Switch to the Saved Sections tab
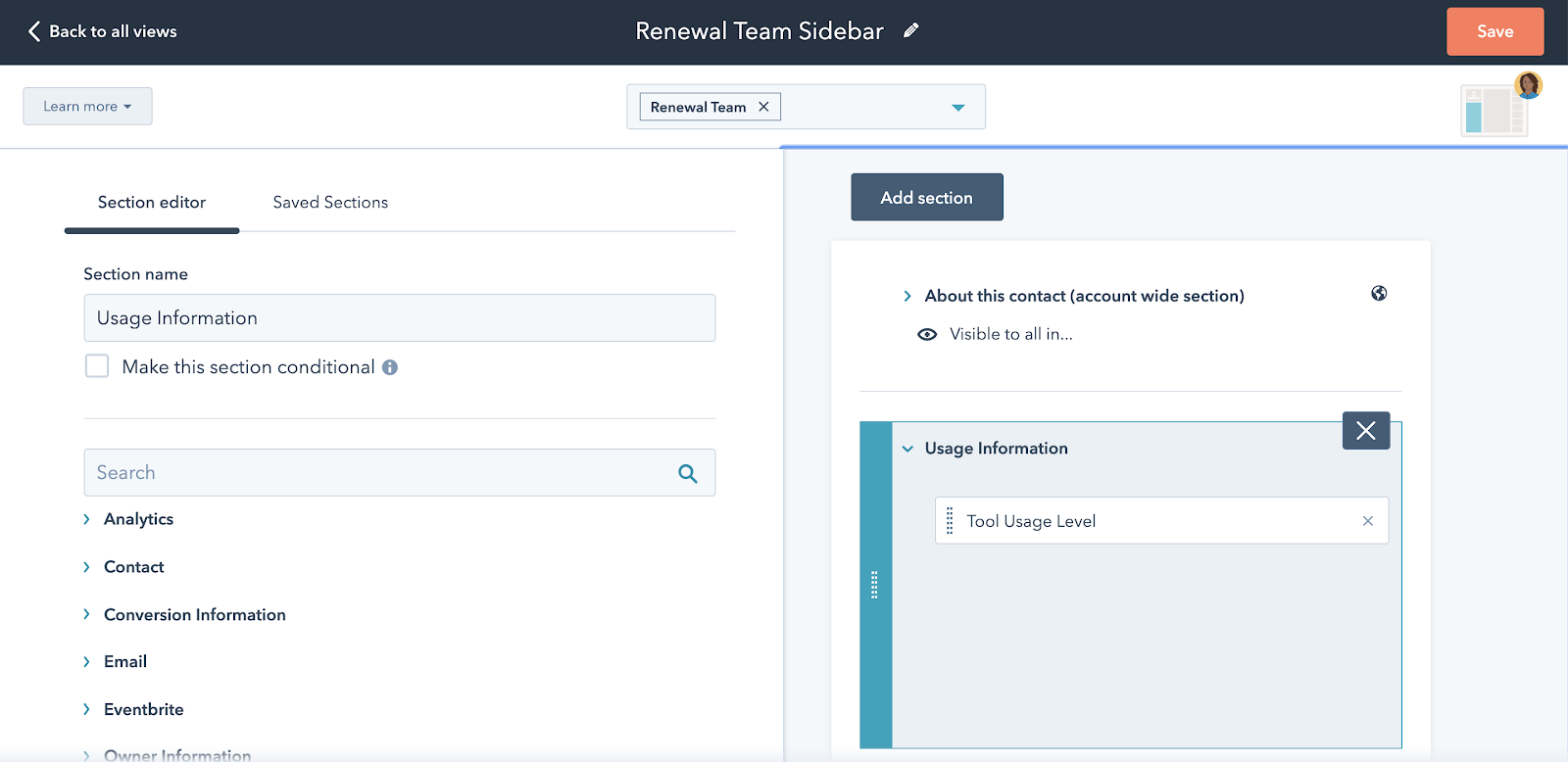The height and width of the screenshot is (762, 1568). (330, 203)
